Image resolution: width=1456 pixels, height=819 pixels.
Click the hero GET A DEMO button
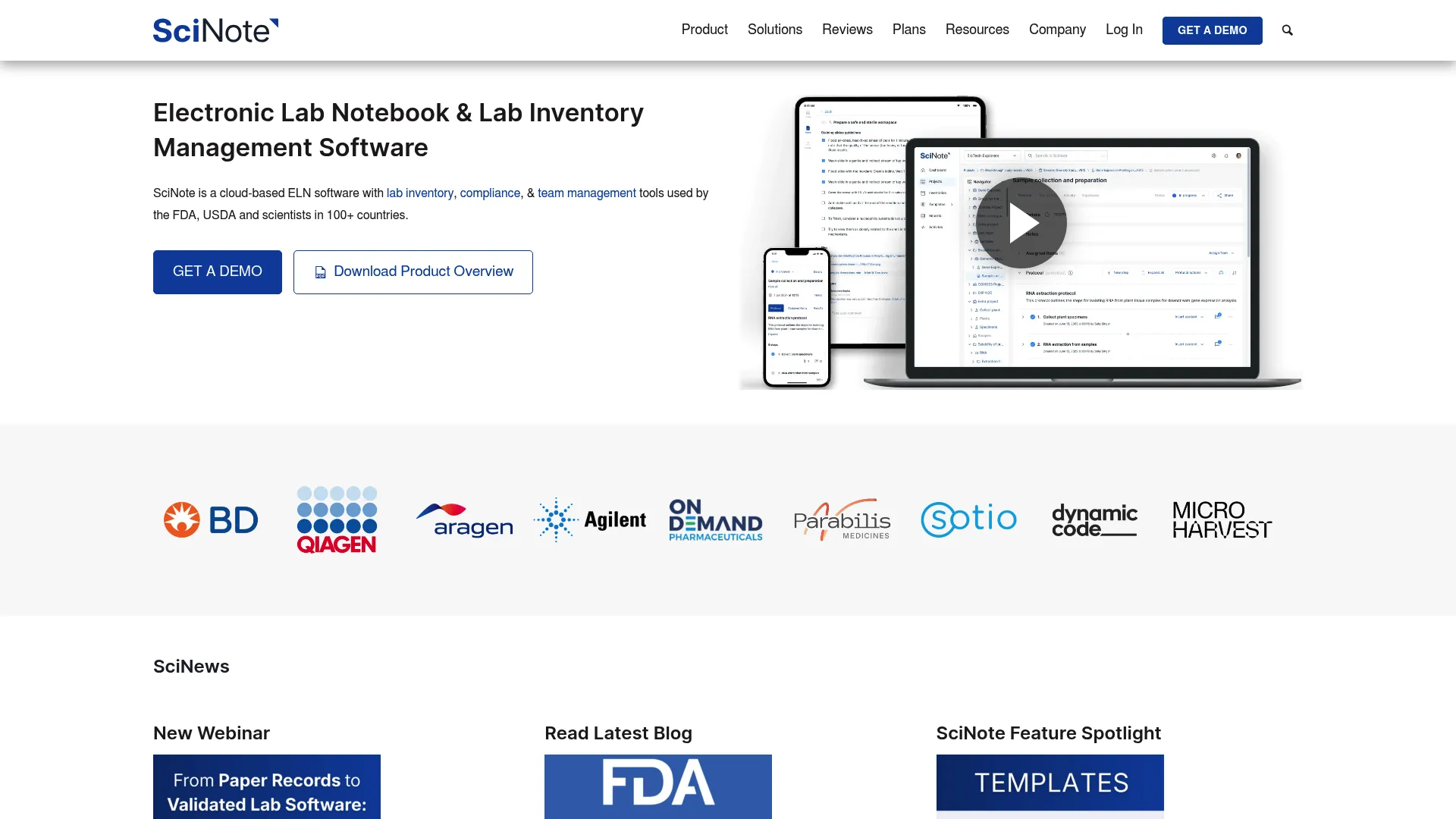[x=218, y=272]
